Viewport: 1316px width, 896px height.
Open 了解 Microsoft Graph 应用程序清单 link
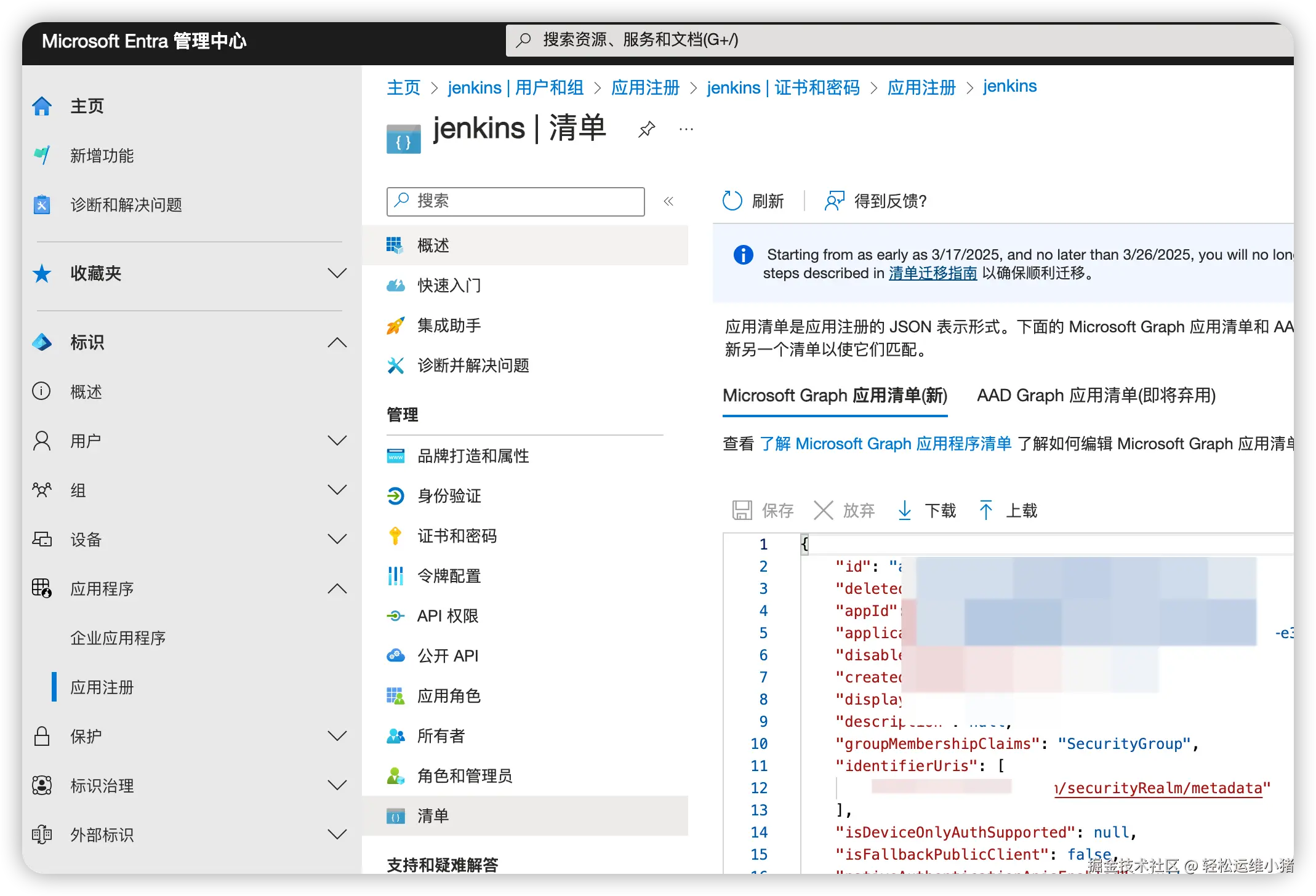click(885, 444)
